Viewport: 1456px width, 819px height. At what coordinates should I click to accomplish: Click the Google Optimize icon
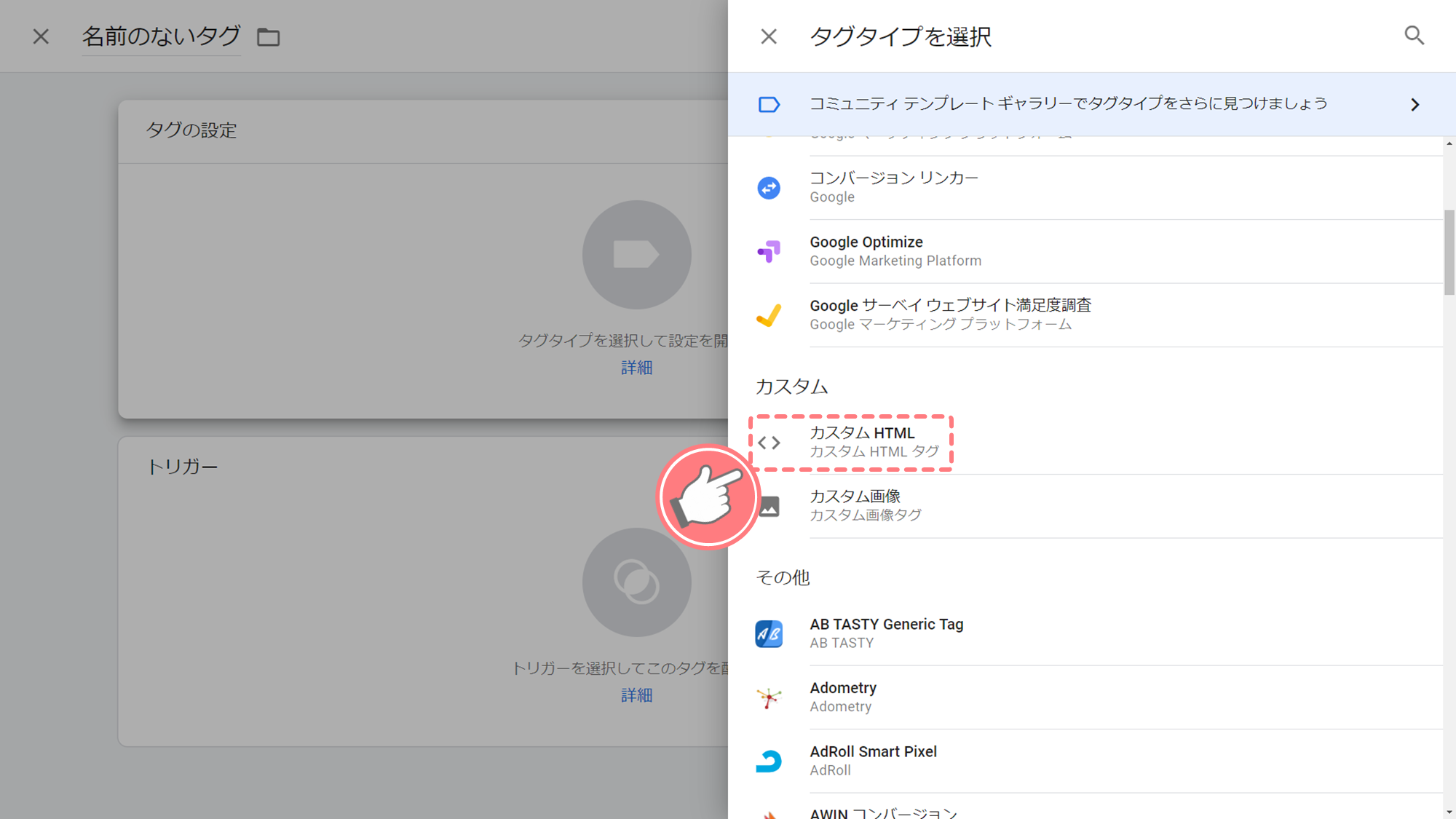coord(769,251)
